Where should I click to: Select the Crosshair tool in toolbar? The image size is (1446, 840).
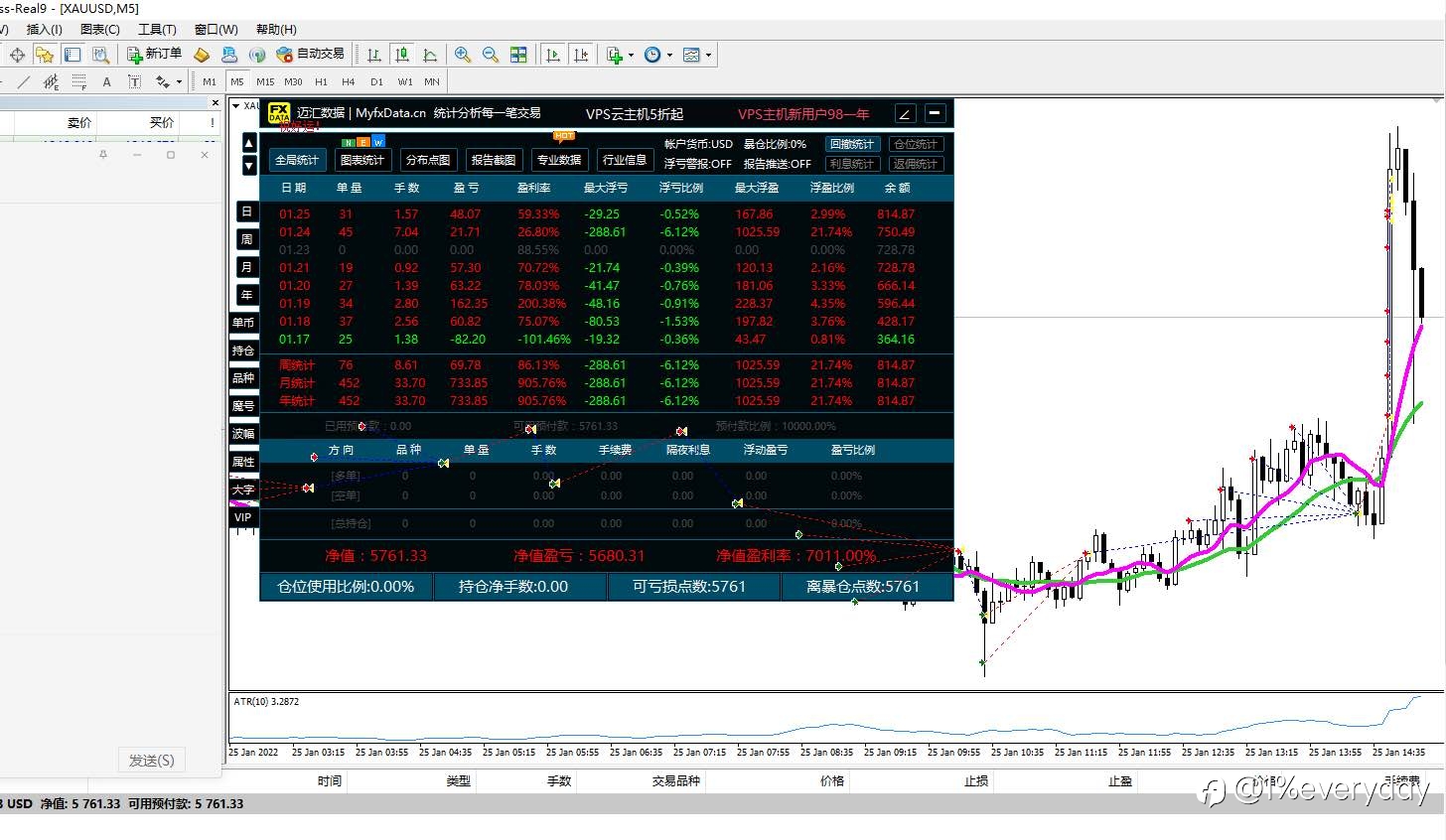click(x=17, y=55)
